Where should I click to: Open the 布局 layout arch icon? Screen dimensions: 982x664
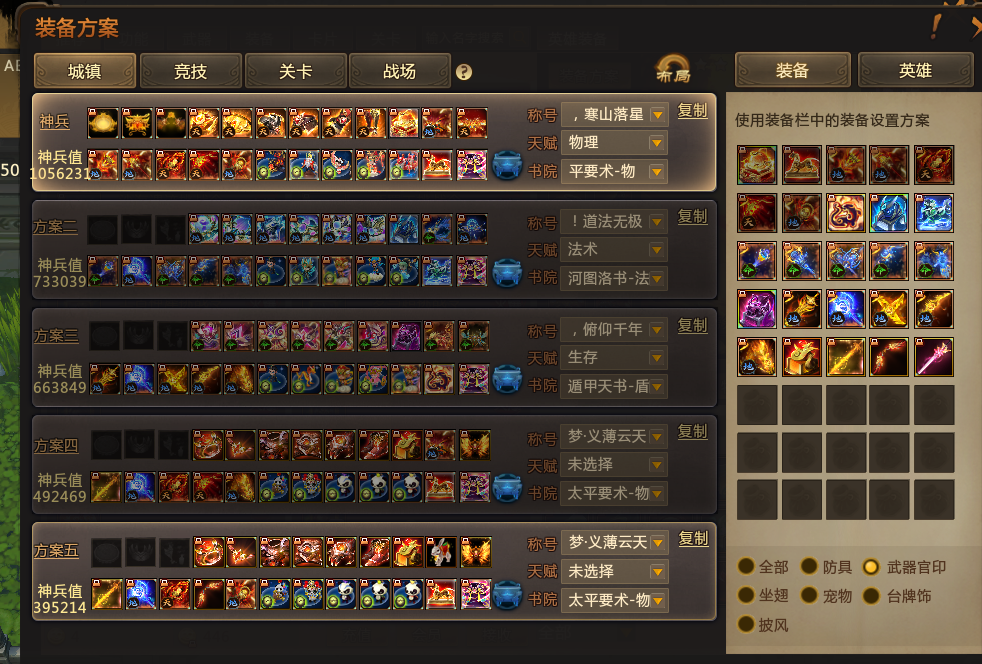click(673, 69)
